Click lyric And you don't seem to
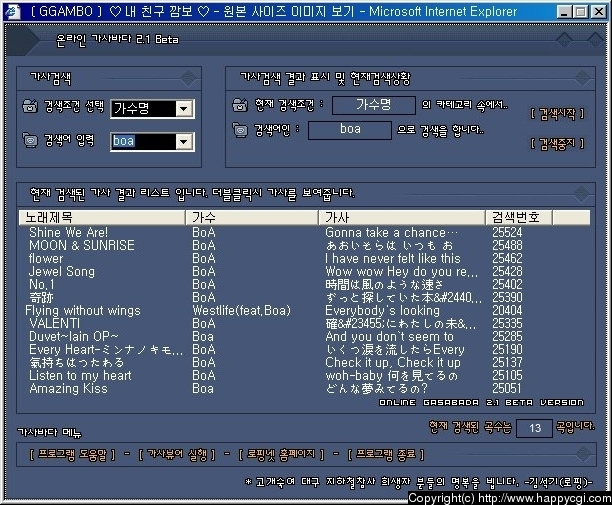Viewport: 612px width, 505px height. pyautogui.click(x=390, y=336)
